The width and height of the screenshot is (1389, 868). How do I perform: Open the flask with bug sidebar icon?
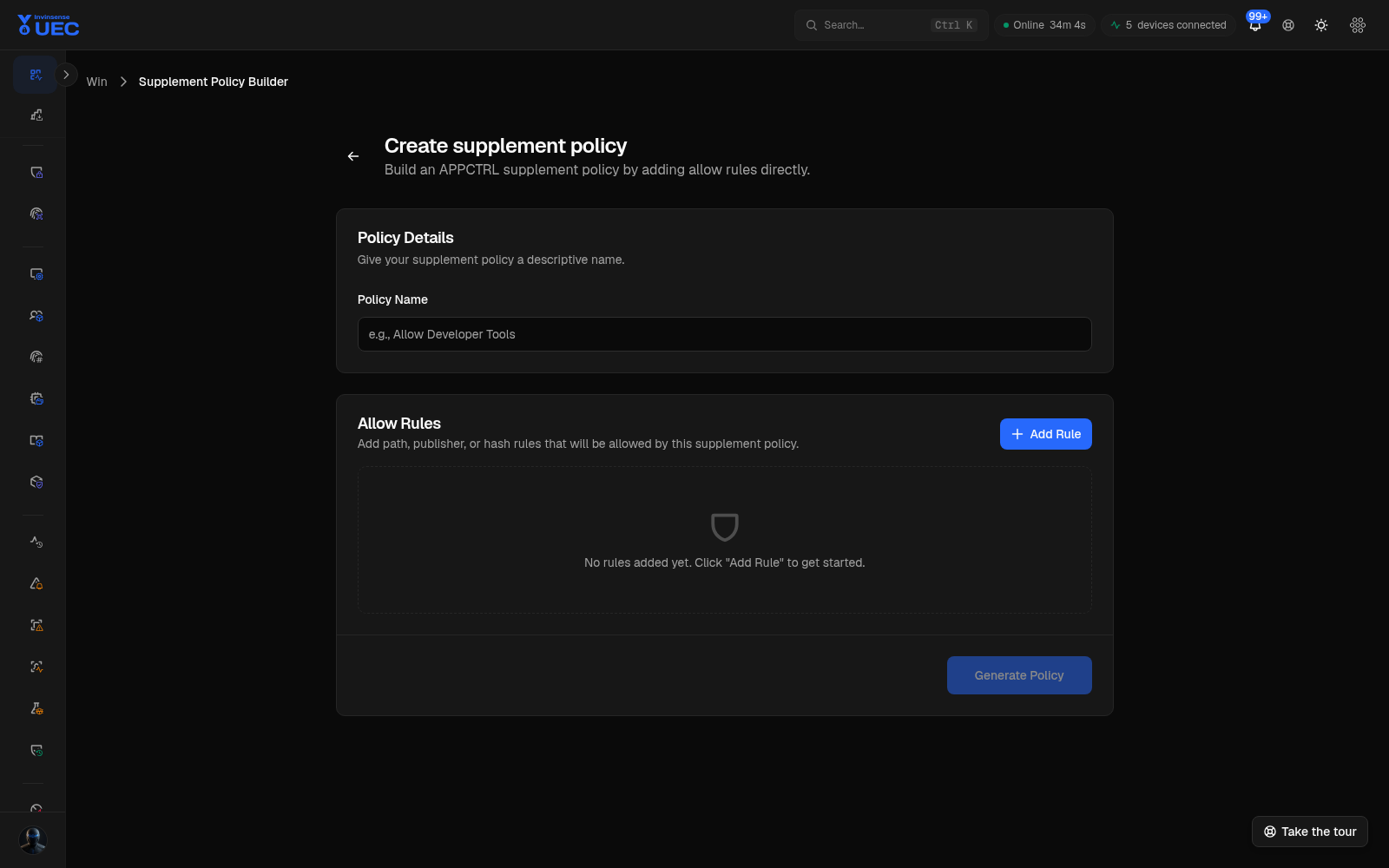(36, 708)
